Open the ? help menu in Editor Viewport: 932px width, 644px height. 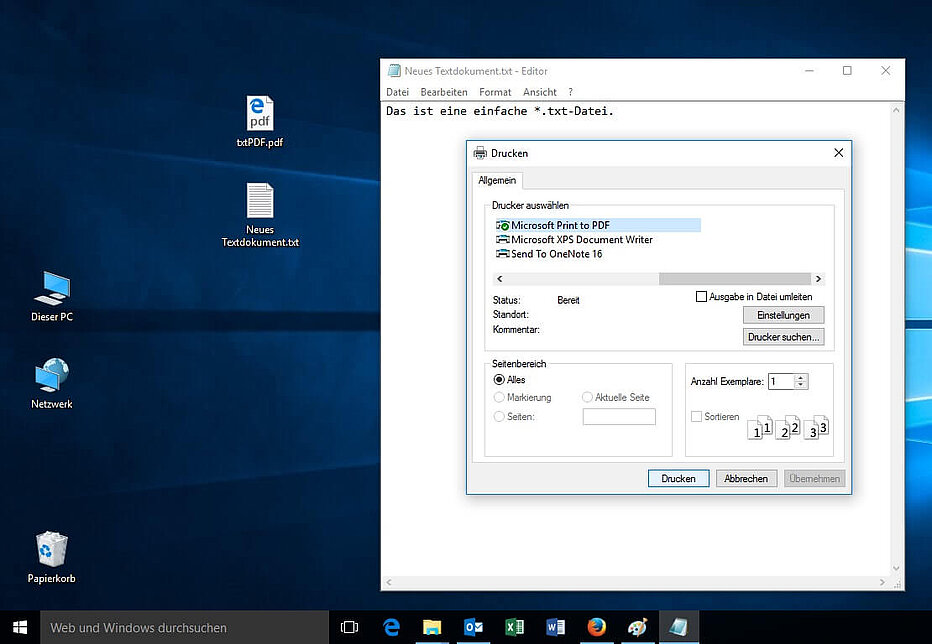571,92
